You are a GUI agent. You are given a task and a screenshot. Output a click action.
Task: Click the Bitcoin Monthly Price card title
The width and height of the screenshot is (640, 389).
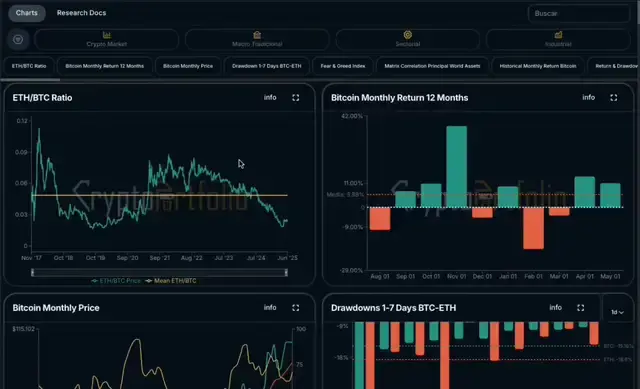[x=56, y=308]
